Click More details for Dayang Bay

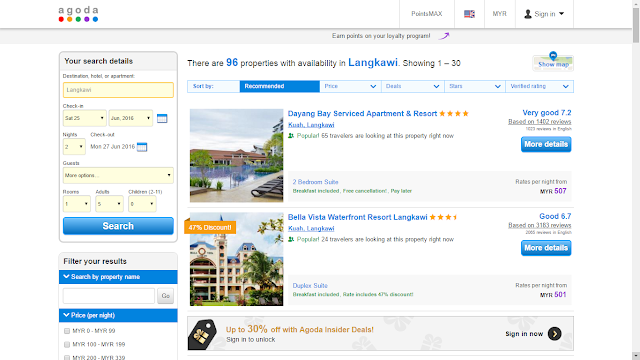pos(546,144)
